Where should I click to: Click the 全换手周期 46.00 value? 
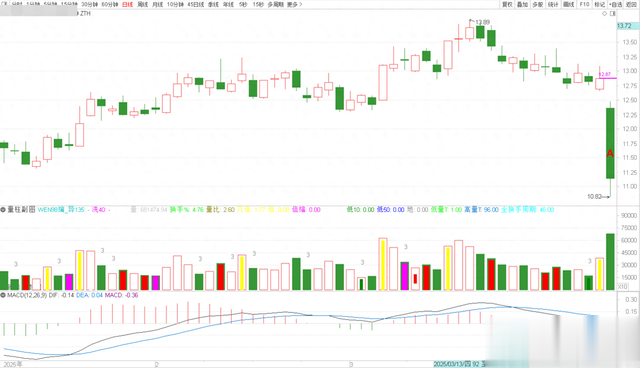pos(527,210)
